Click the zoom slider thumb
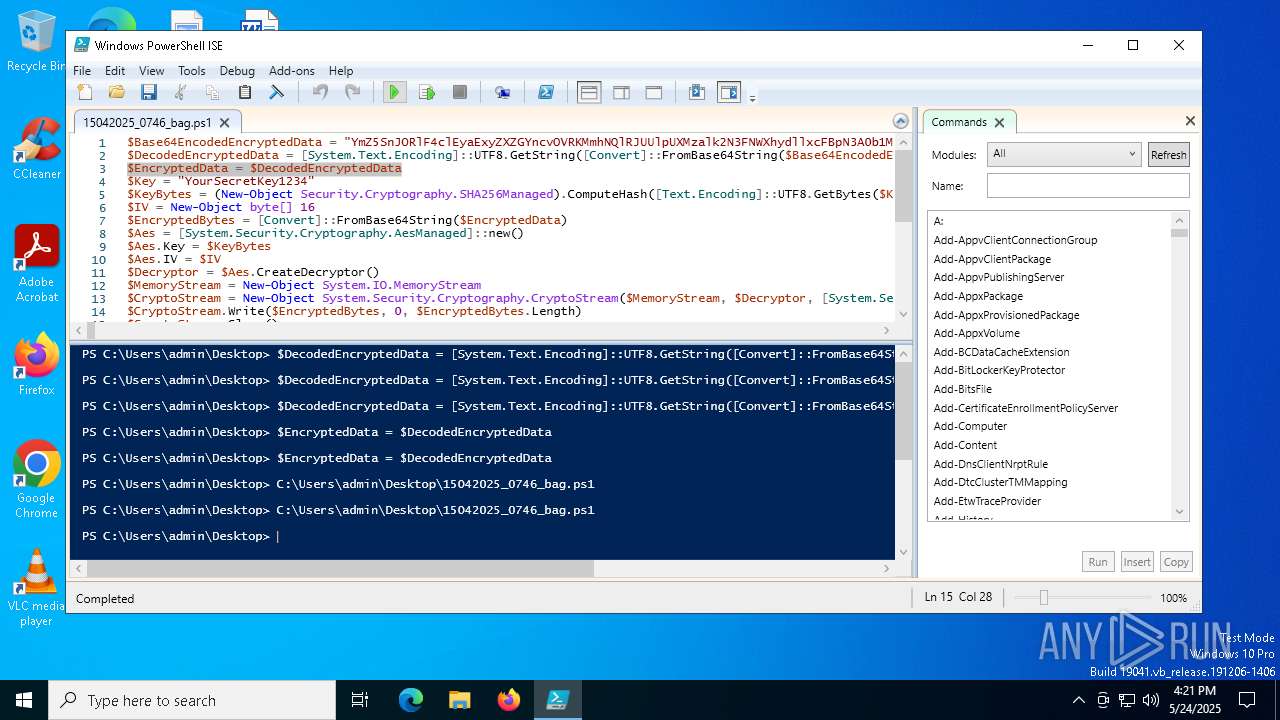The image size is (1280, 720). [x=1043, y=597]
